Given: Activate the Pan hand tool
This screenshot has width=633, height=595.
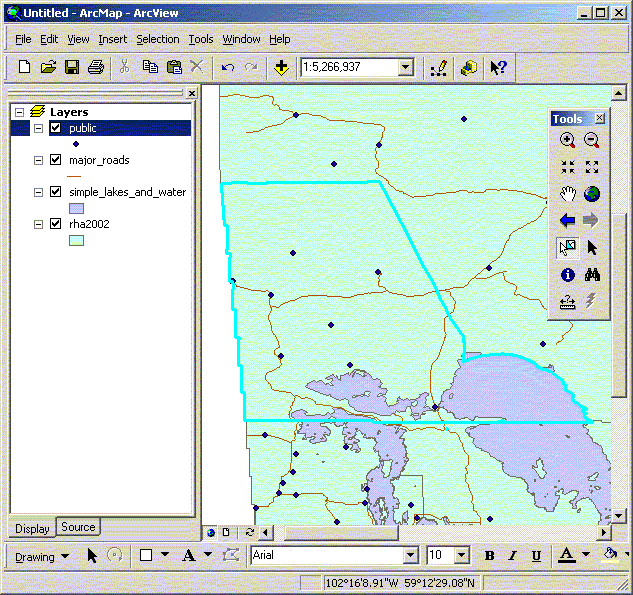Looking at the screenshot, I should pyautogui.click(x=567, y=194).
